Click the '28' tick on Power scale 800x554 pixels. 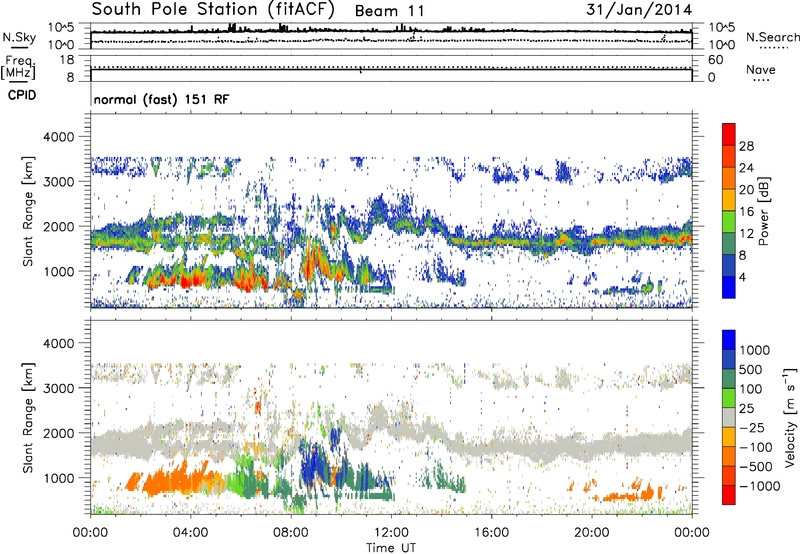746,146
